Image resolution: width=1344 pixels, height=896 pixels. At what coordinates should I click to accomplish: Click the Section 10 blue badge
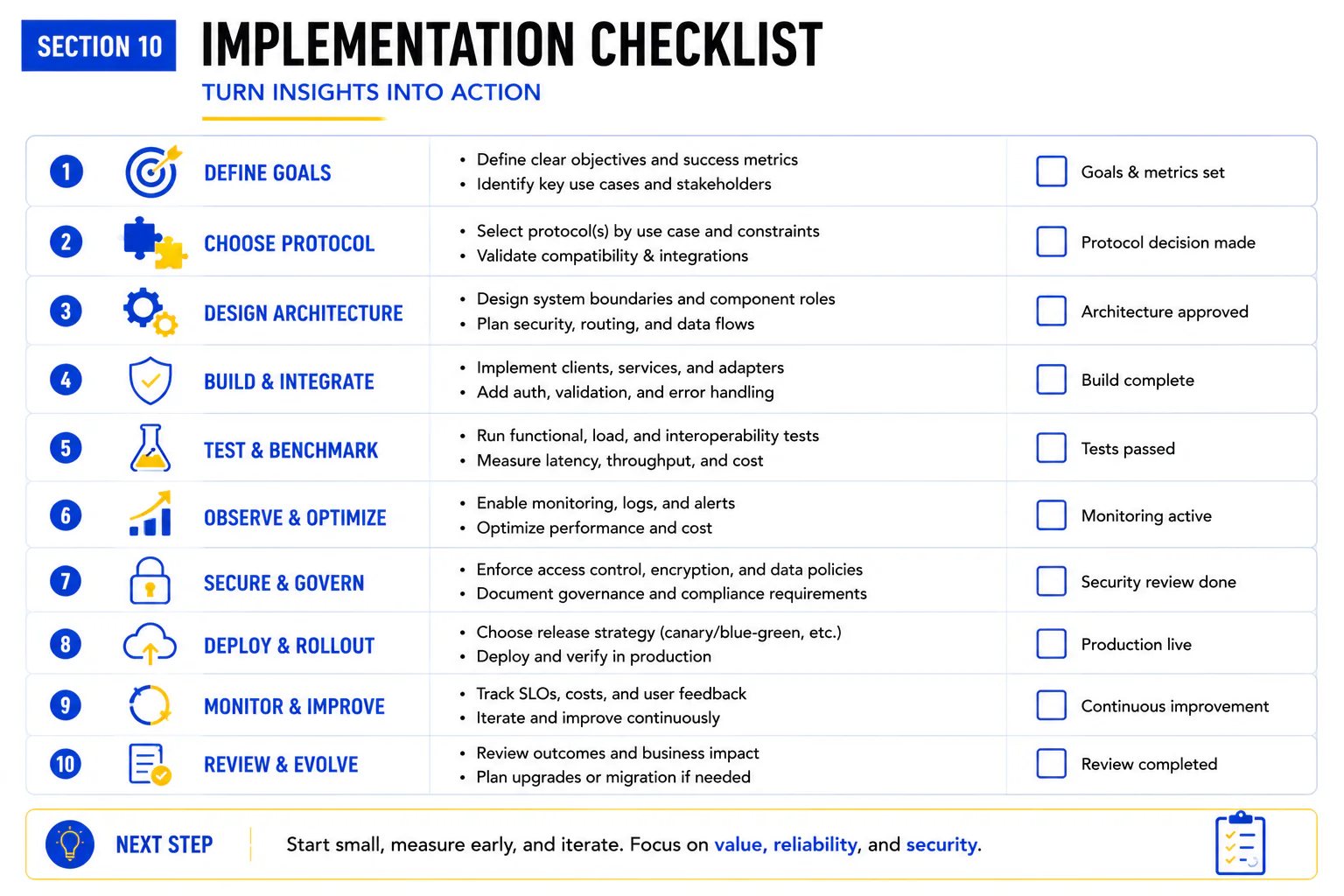[x=99, y=45]
